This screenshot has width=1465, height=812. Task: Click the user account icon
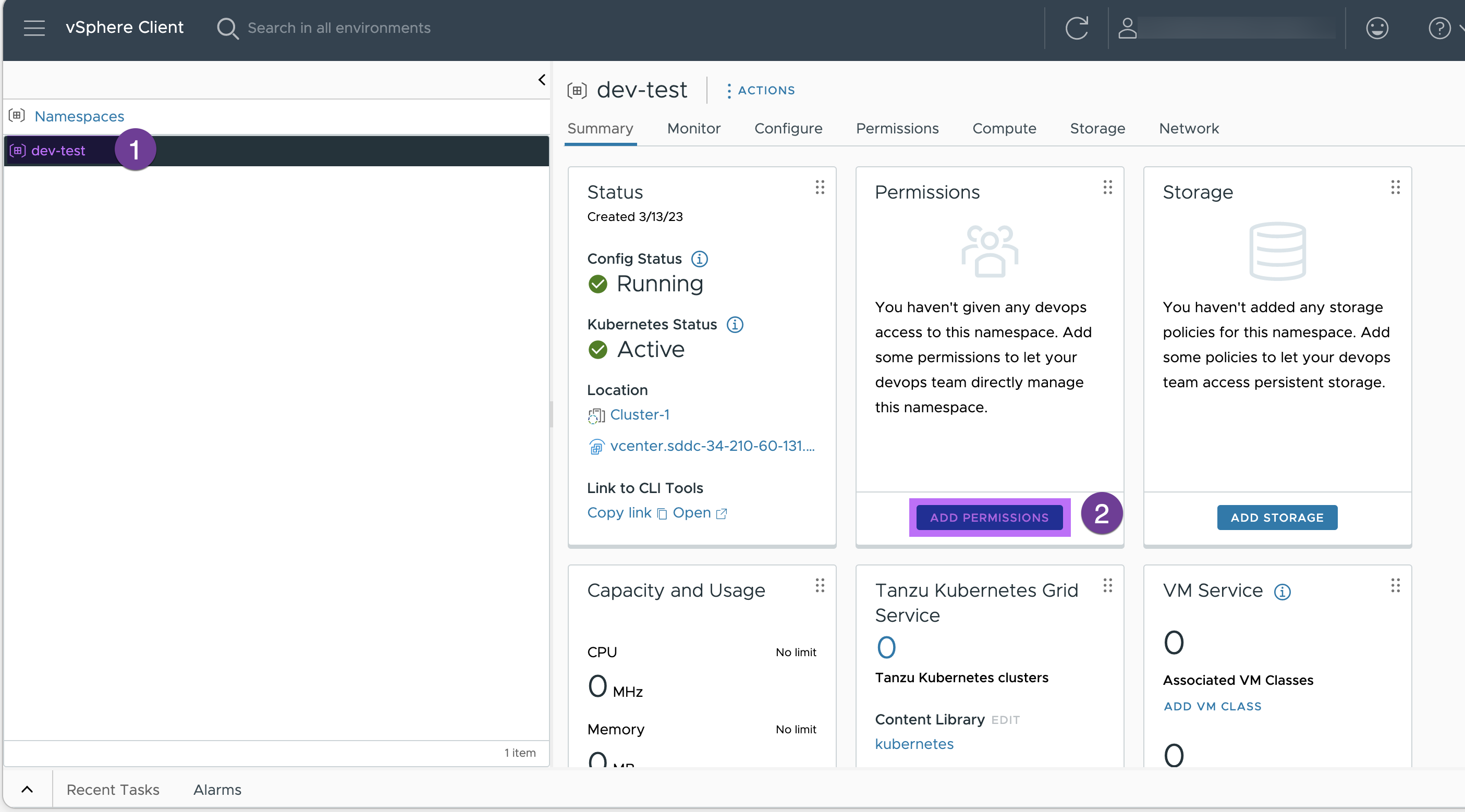[1128, 27]
